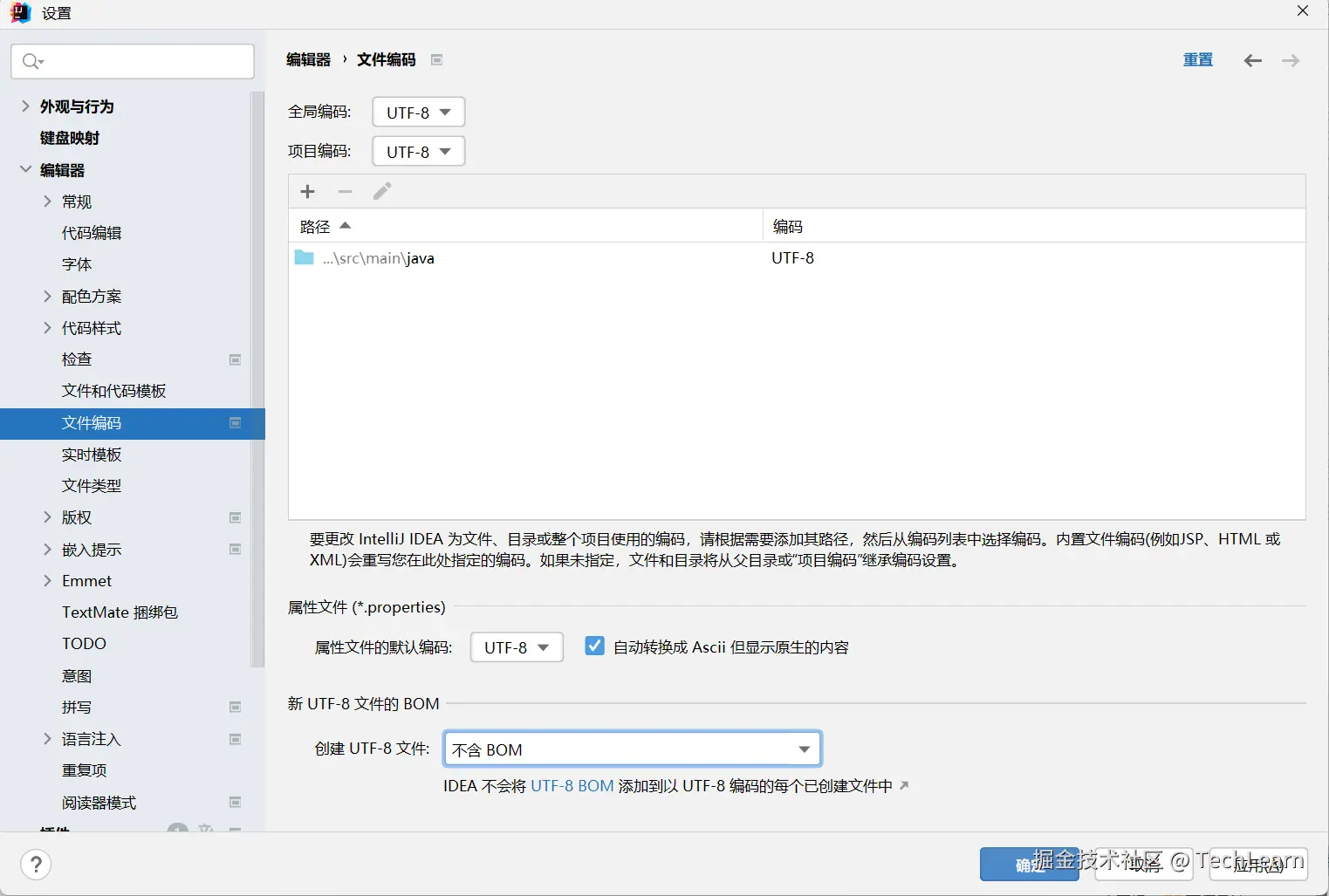Click the src\main\java folder icon

304,257
